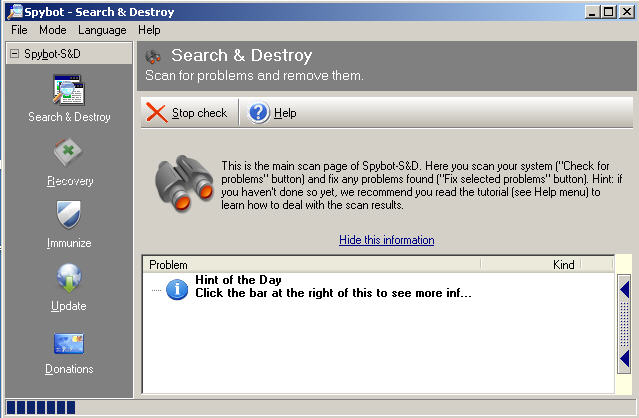This screenshot has height=418, width=639.
Task: Click 'Scan for problems and remove them.' subtitle
Action: tap(254, 75)
